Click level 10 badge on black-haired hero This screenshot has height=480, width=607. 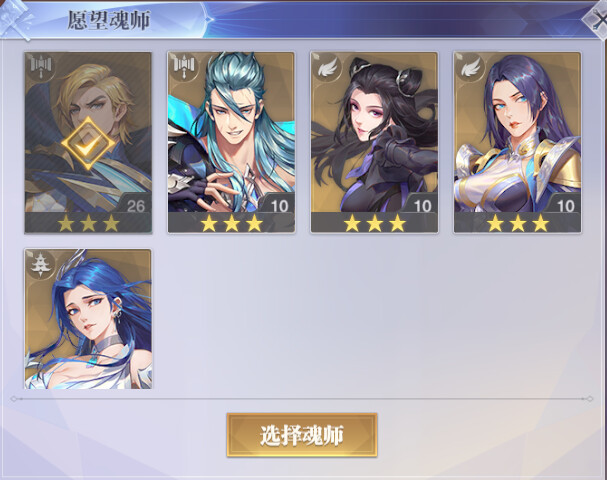422,205
